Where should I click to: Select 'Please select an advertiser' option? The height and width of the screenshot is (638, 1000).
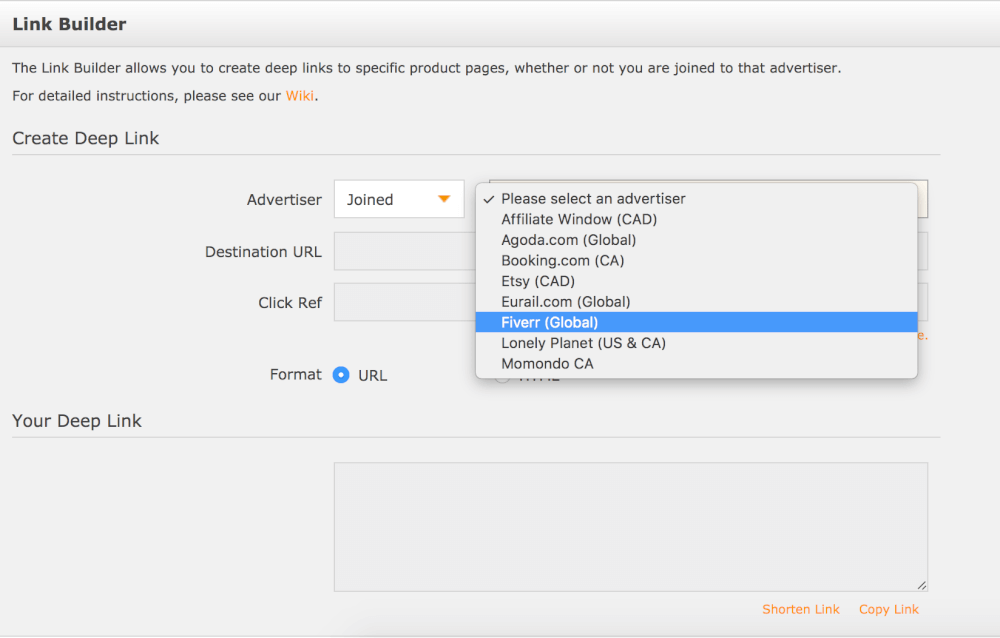coord(696,198)
